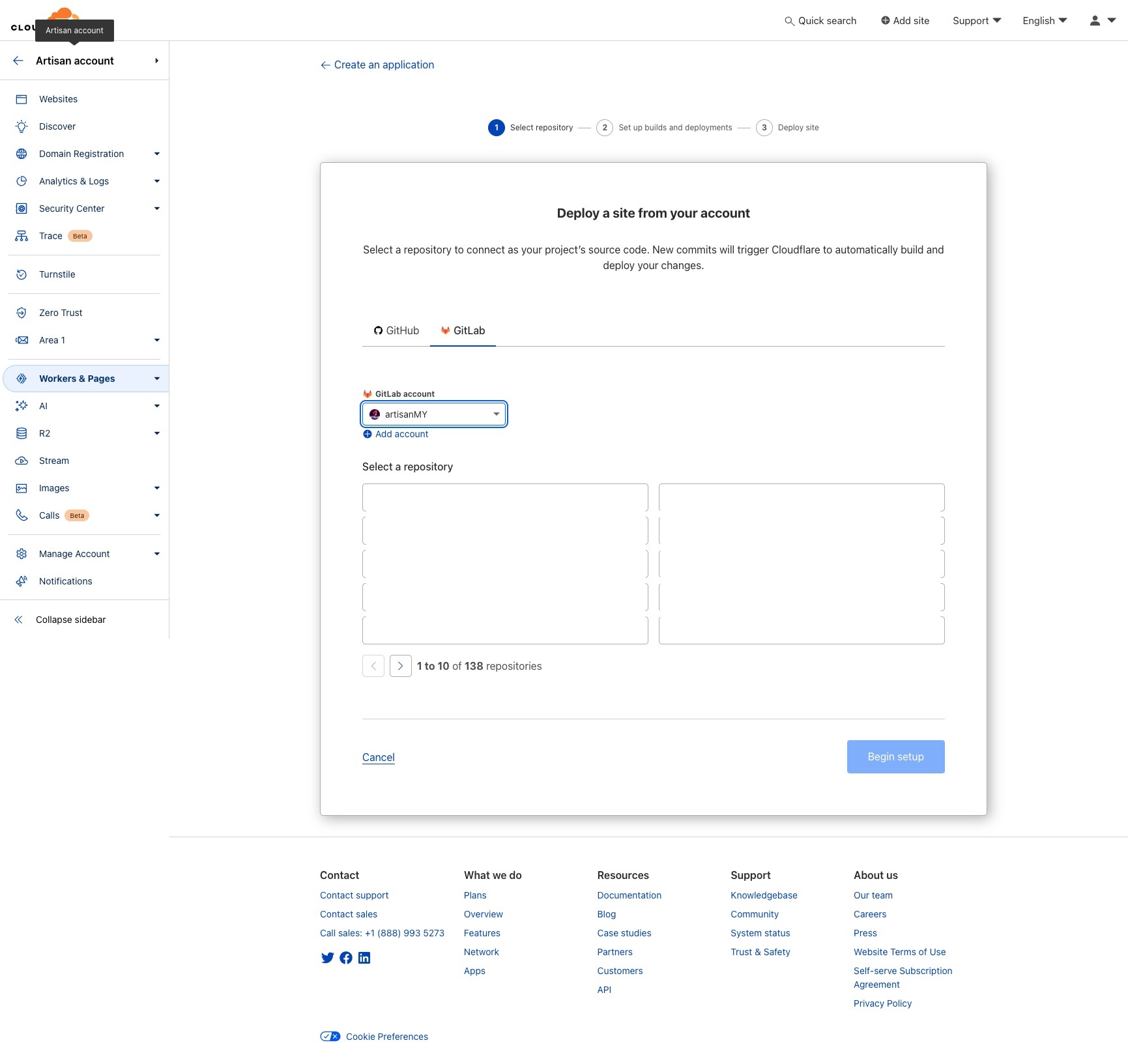Switch to the GitHub tab
Viewport: 1128px width, 1064px height.
click(x=396, y=330)
